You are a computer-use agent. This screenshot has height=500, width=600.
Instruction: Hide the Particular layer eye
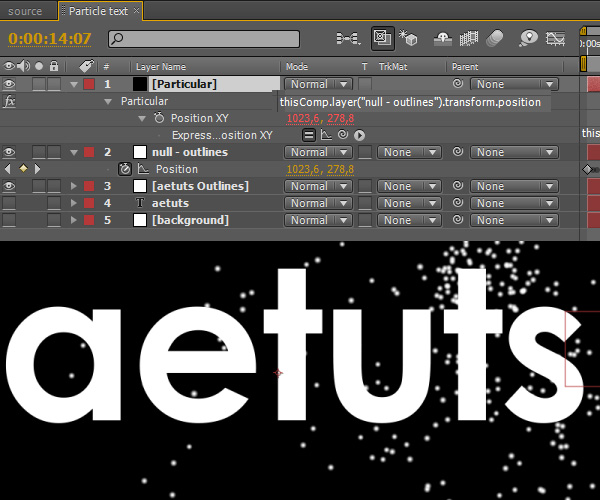9,84
